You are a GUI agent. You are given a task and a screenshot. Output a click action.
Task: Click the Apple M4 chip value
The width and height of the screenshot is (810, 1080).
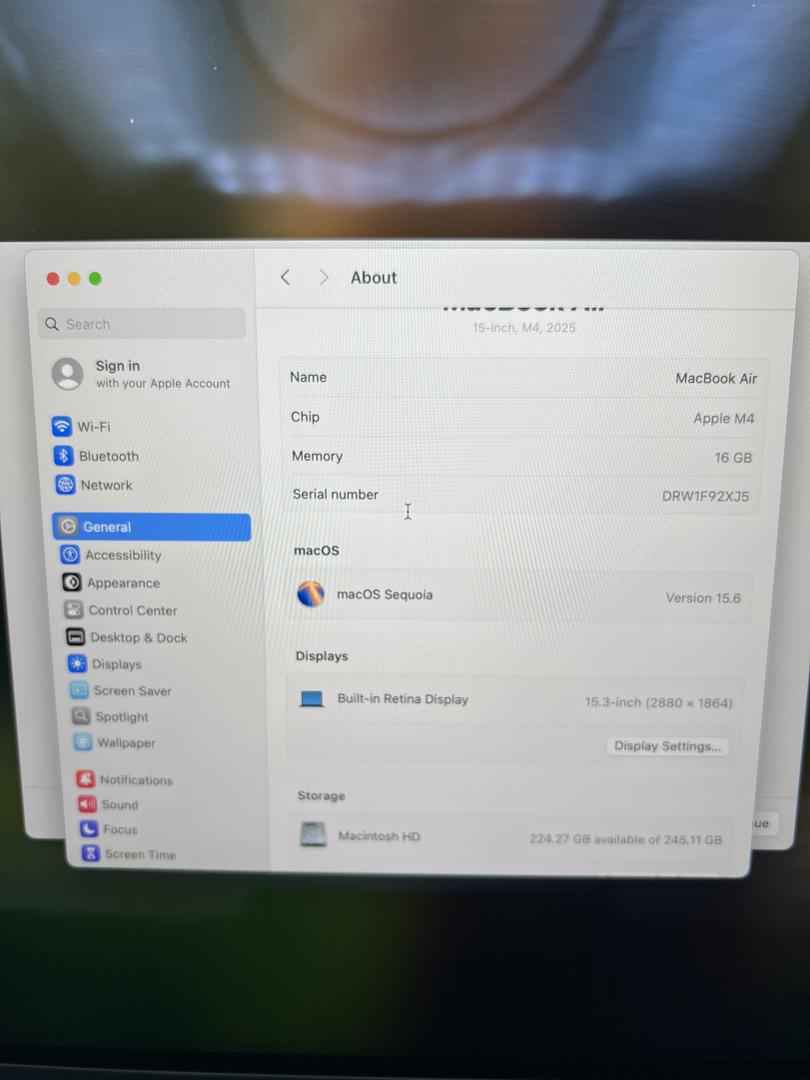coord(724,418)
